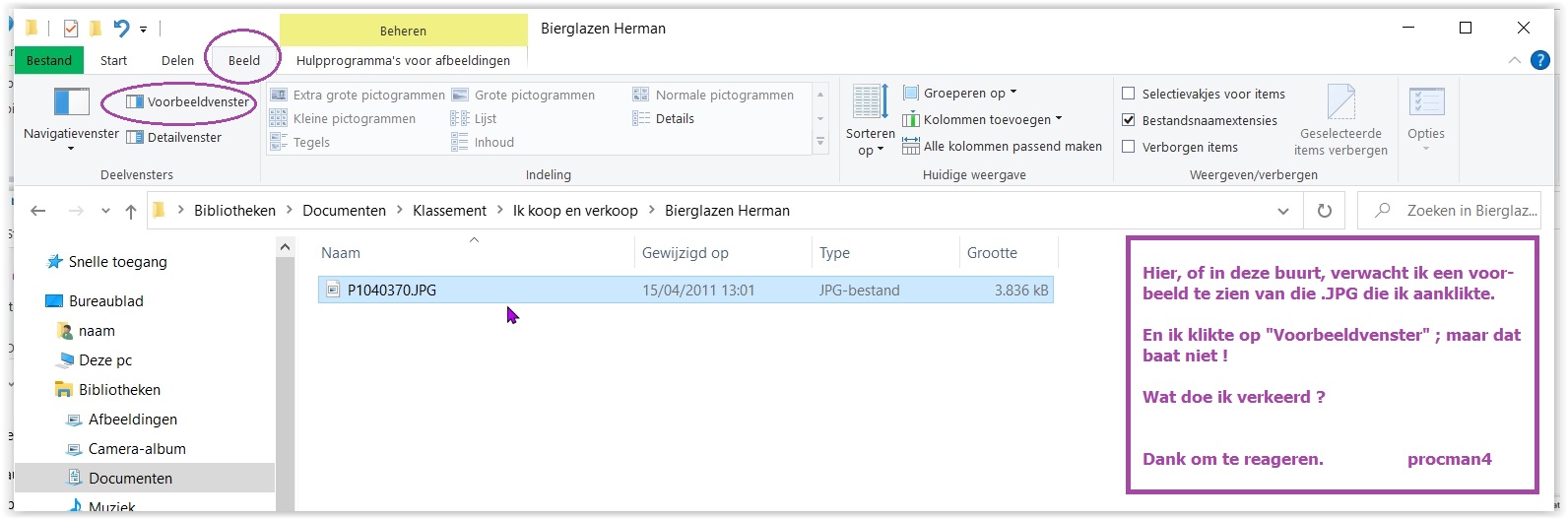Click the Navigatievenster pane icon

click(71, 103)
